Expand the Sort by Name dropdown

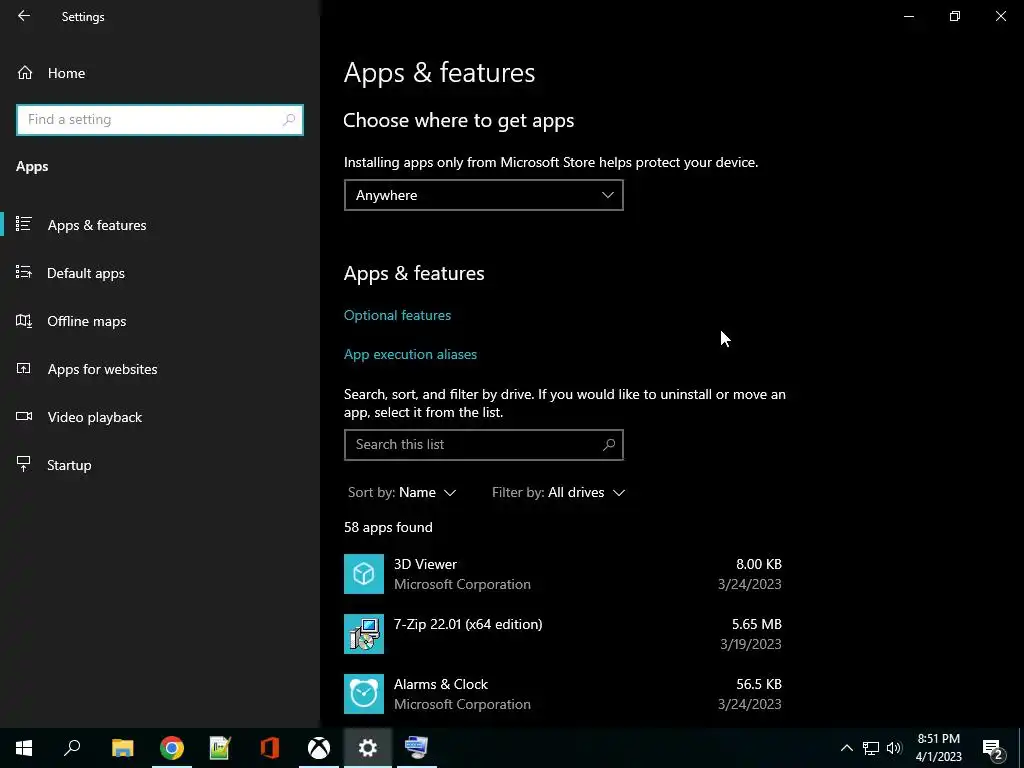(x=402, y=492)
